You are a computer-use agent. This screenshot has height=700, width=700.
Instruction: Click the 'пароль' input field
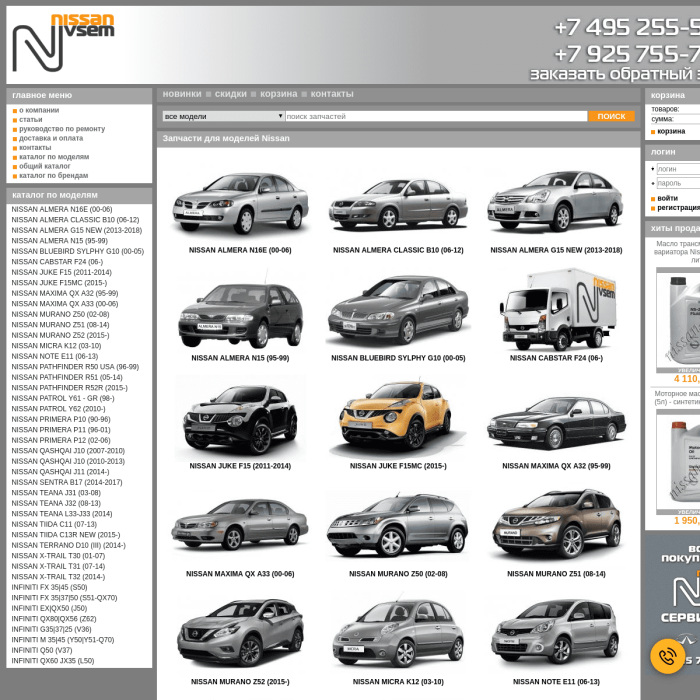(678, 183)
